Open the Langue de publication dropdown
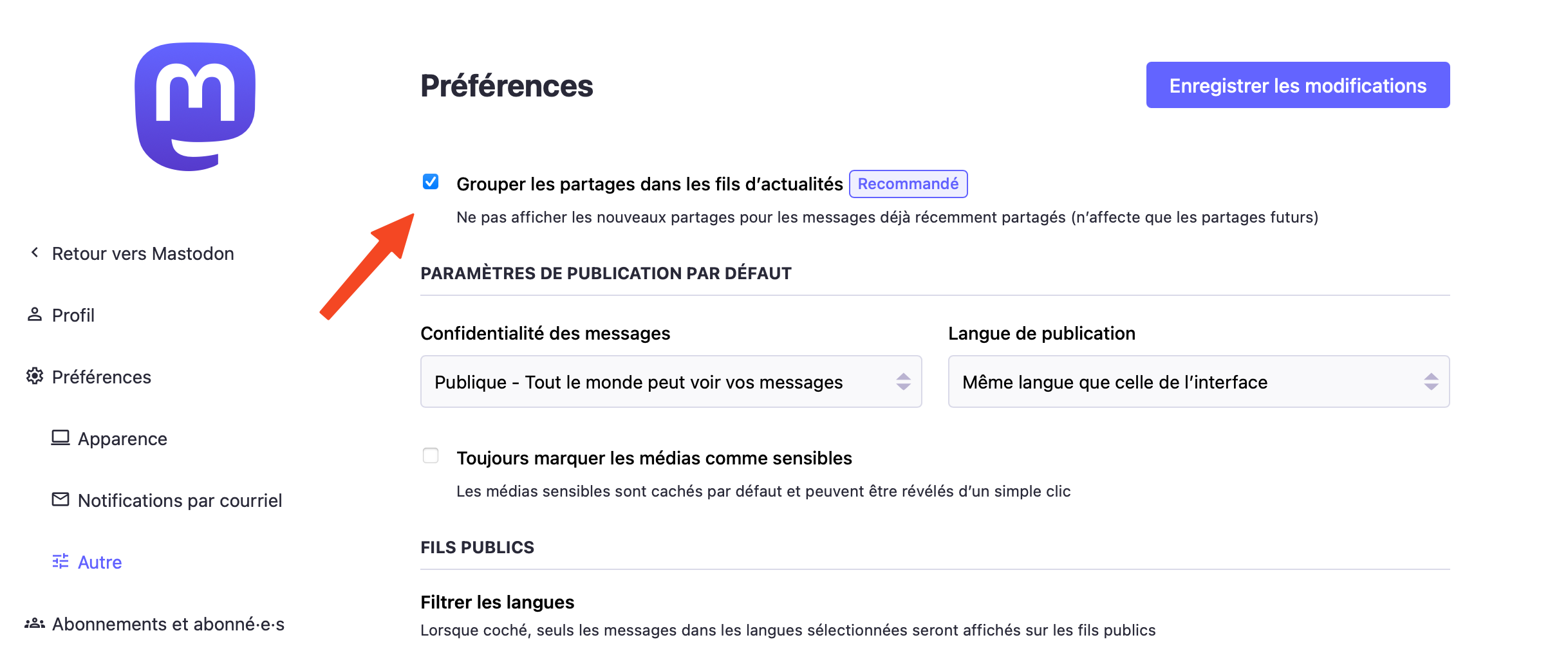The image size is (1568, 660). click(1198, 382)
